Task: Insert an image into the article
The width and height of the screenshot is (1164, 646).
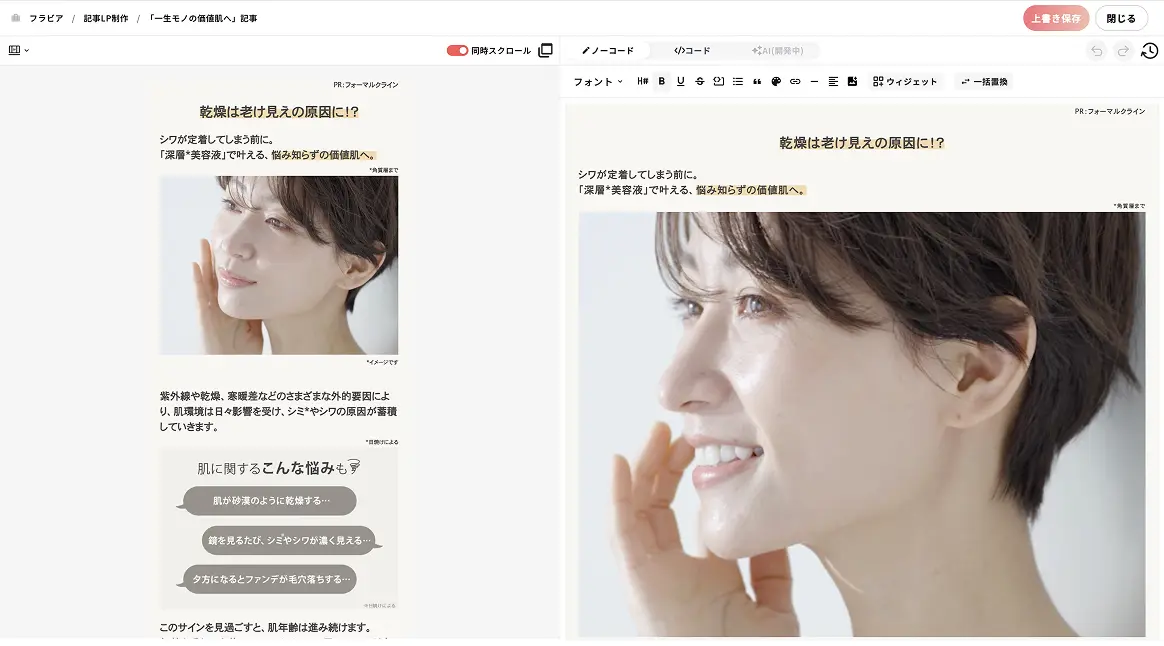Action: point(852,82)
